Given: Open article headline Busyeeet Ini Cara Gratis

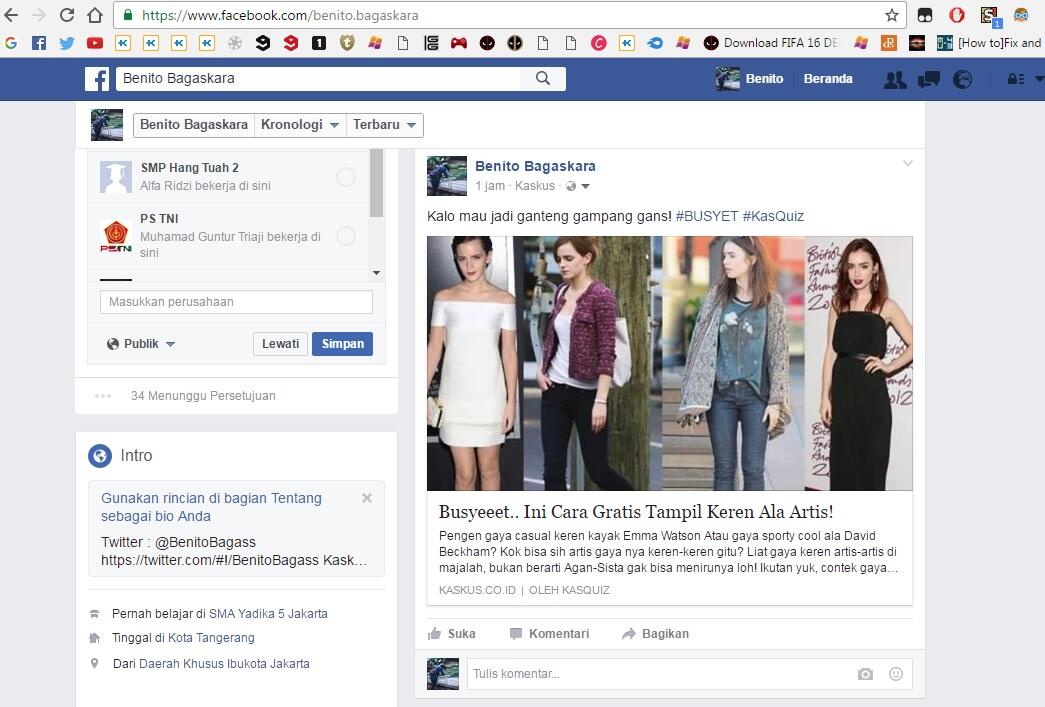Looking at the screenshot, I should (636, 512).
